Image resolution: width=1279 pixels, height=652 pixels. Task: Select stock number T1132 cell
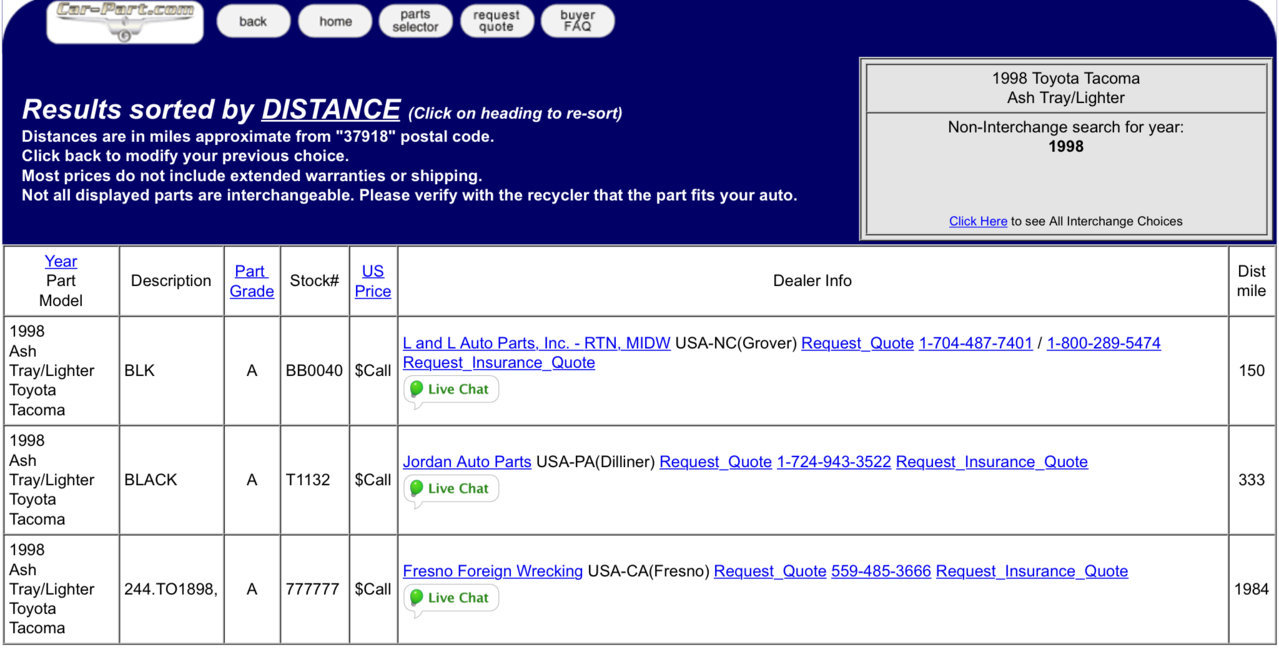click(314, 480)
